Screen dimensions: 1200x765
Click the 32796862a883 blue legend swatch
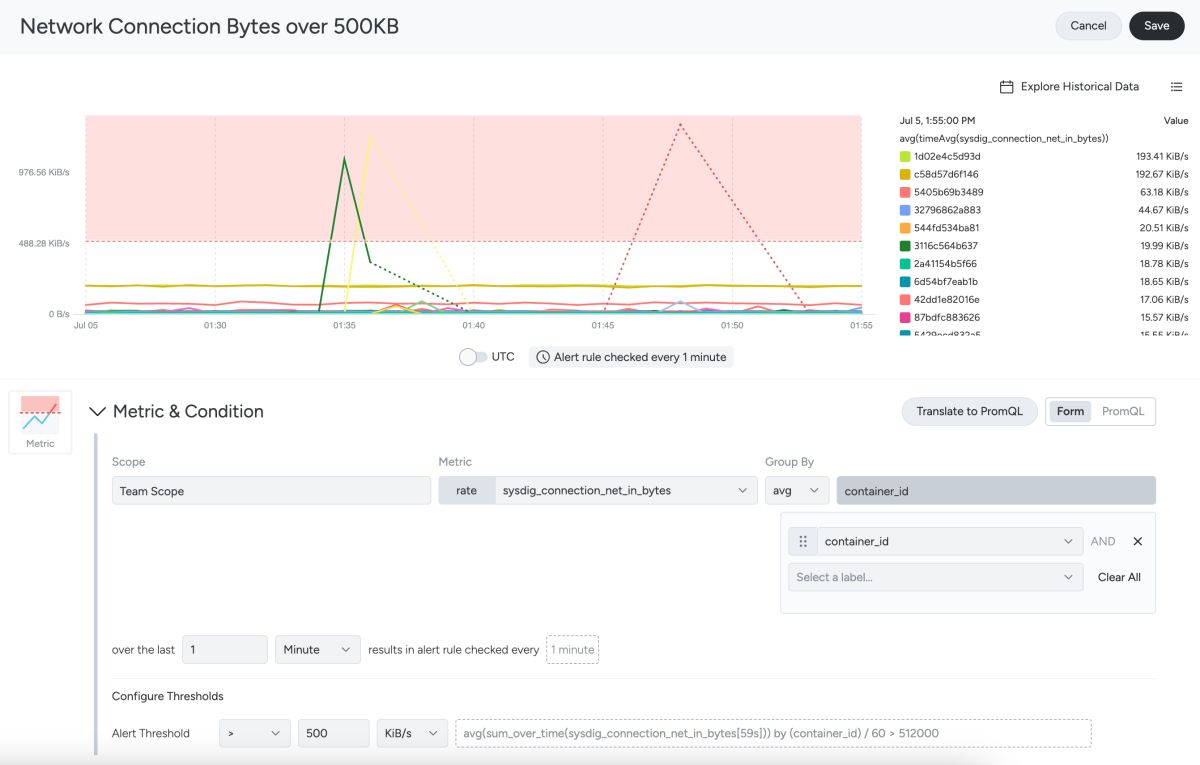tap(905, 210)
